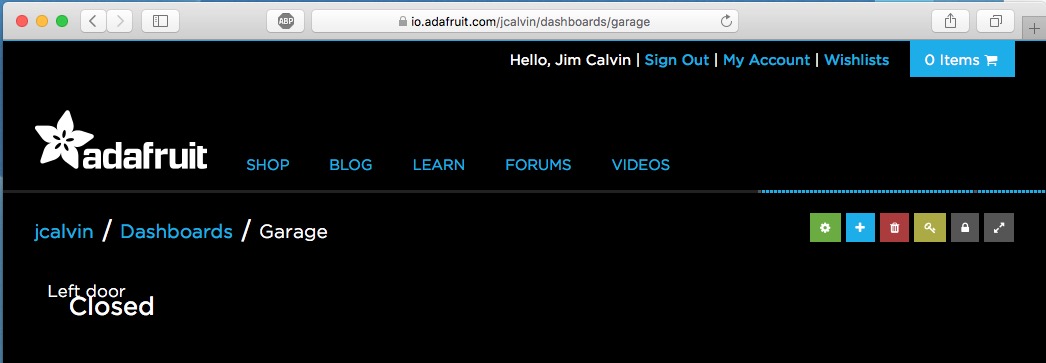The width and height of the screenshot is (1046, 363).
Task: Toggle the dashboard privacy lock icon
Action: click(965, 228)
